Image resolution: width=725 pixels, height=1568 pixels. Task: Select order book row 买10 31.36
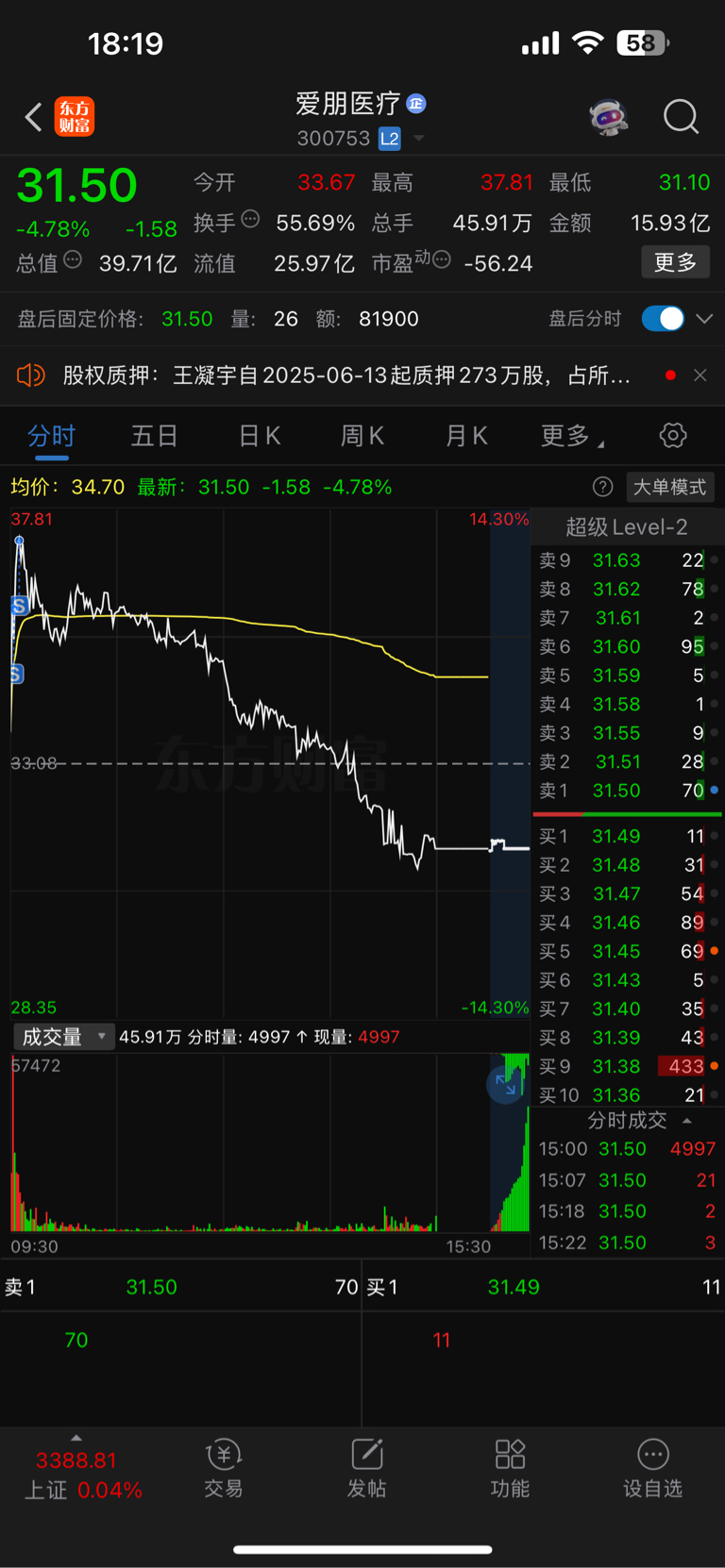[627, 1094]
